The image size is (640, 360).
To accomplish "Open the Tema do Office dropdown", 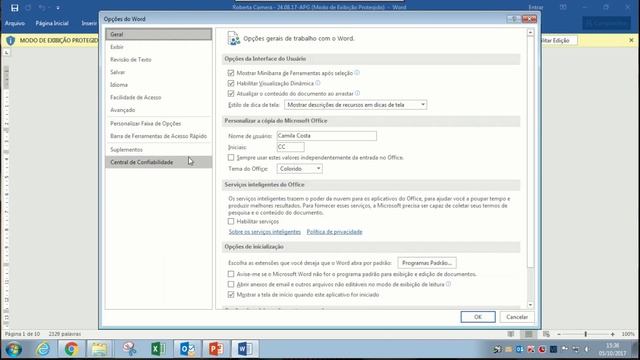I will coord(300,169).
